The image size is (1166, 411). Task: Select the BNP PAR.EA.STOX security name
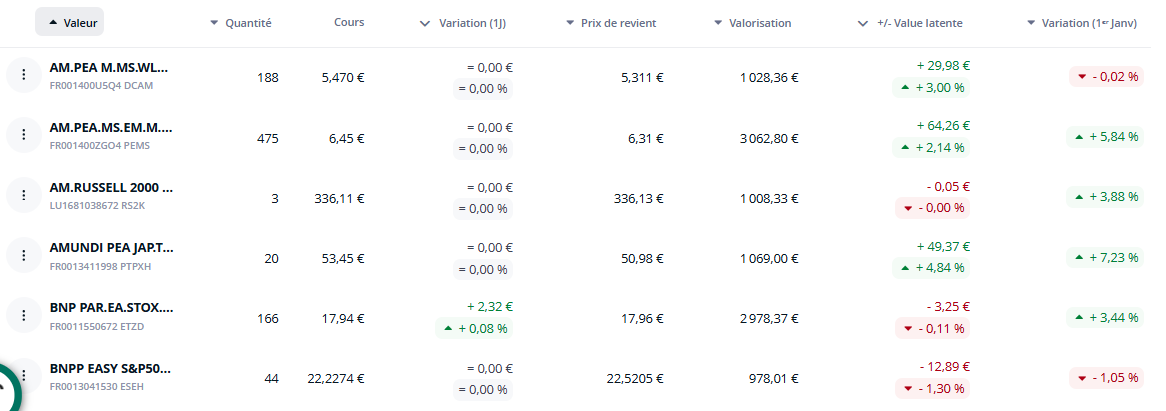[x=110, y=307]
